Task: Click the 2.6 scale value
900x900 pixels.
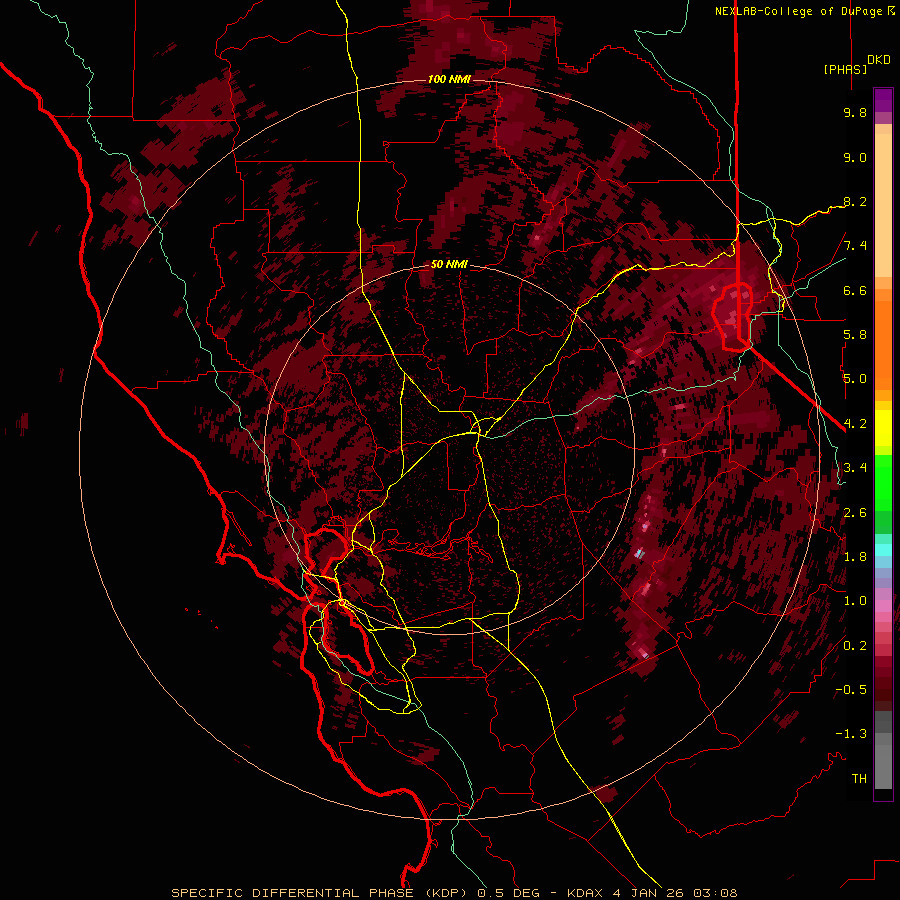Action: tap(855, 512)
